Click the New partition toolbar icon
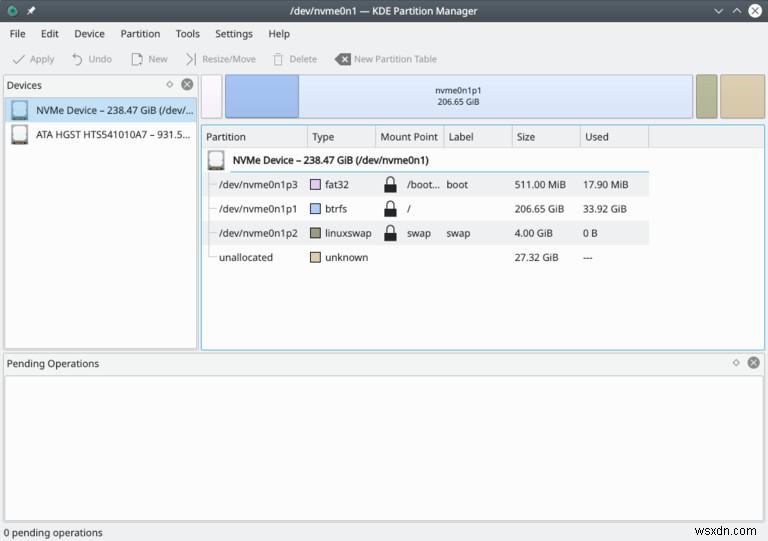Screen dimensions: 768x541 tap(136, 59)
